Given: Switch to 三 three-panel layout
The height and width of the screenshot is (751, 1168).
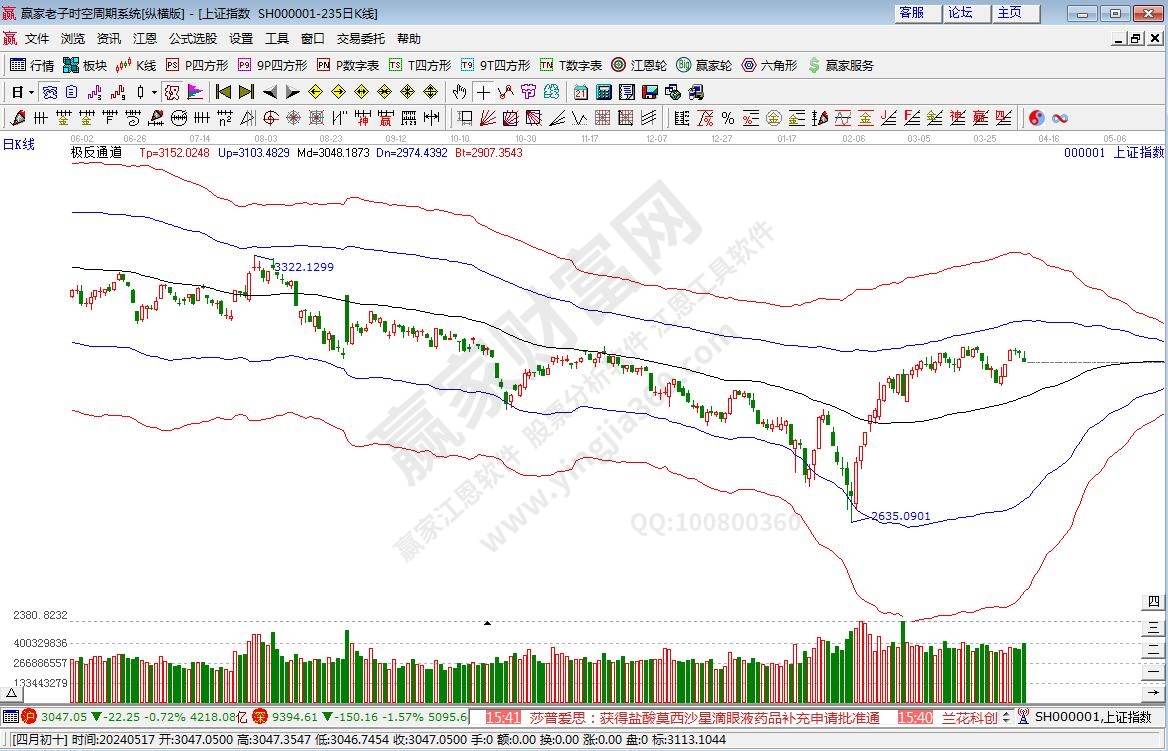Looking at the screenshot, I should [x=1154, y=625].
